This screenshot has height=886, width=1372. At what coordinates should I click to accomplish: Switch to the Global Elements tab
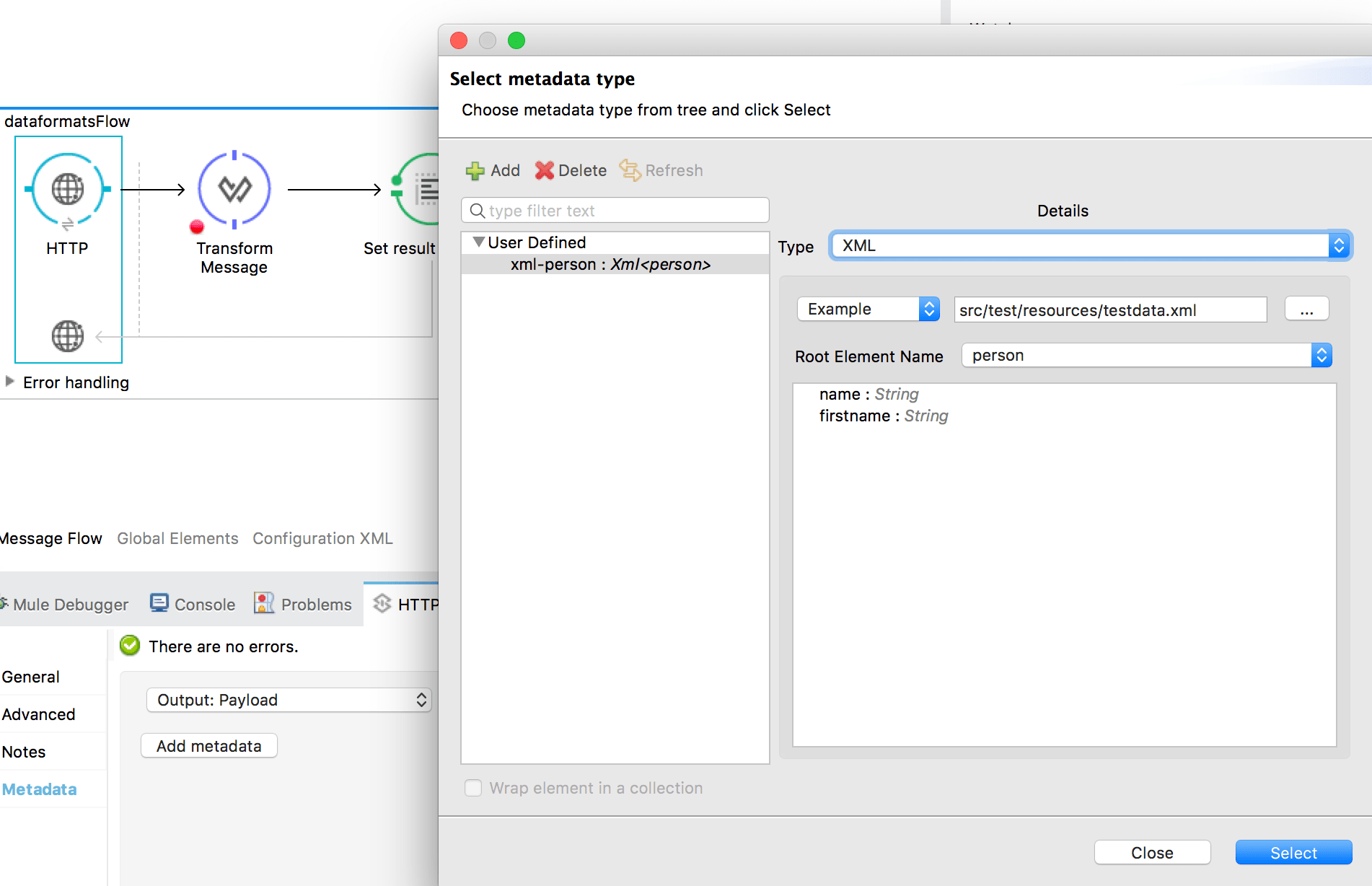[177, 538]
